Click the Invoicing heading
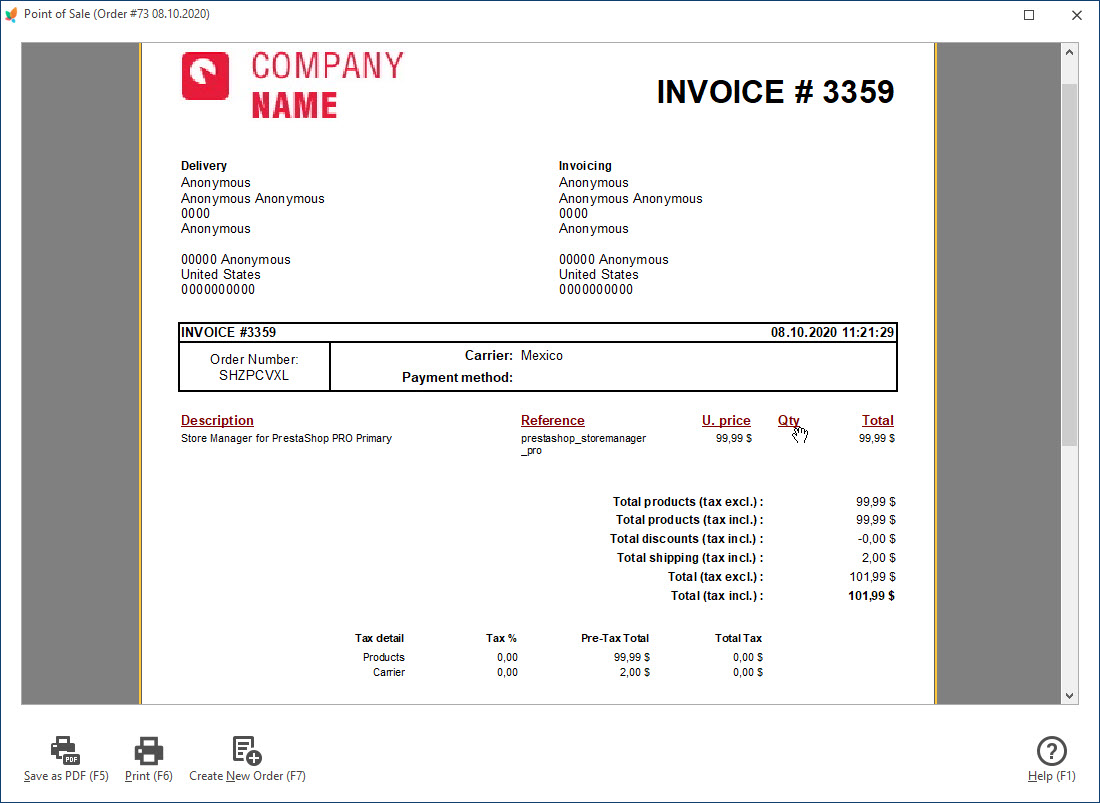The width and height of the screenshot is (1100, 803). click(585, 166)
